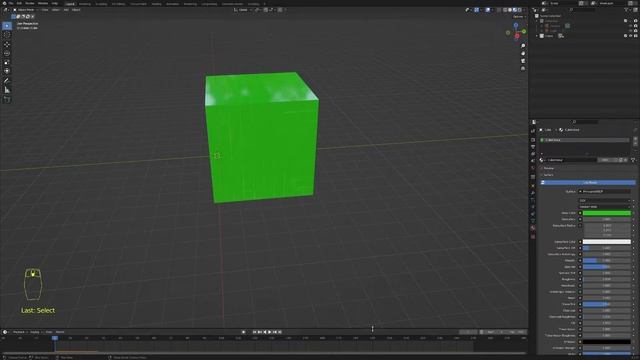Open the Material properties tab icon
640x360 pixels.
533,228
